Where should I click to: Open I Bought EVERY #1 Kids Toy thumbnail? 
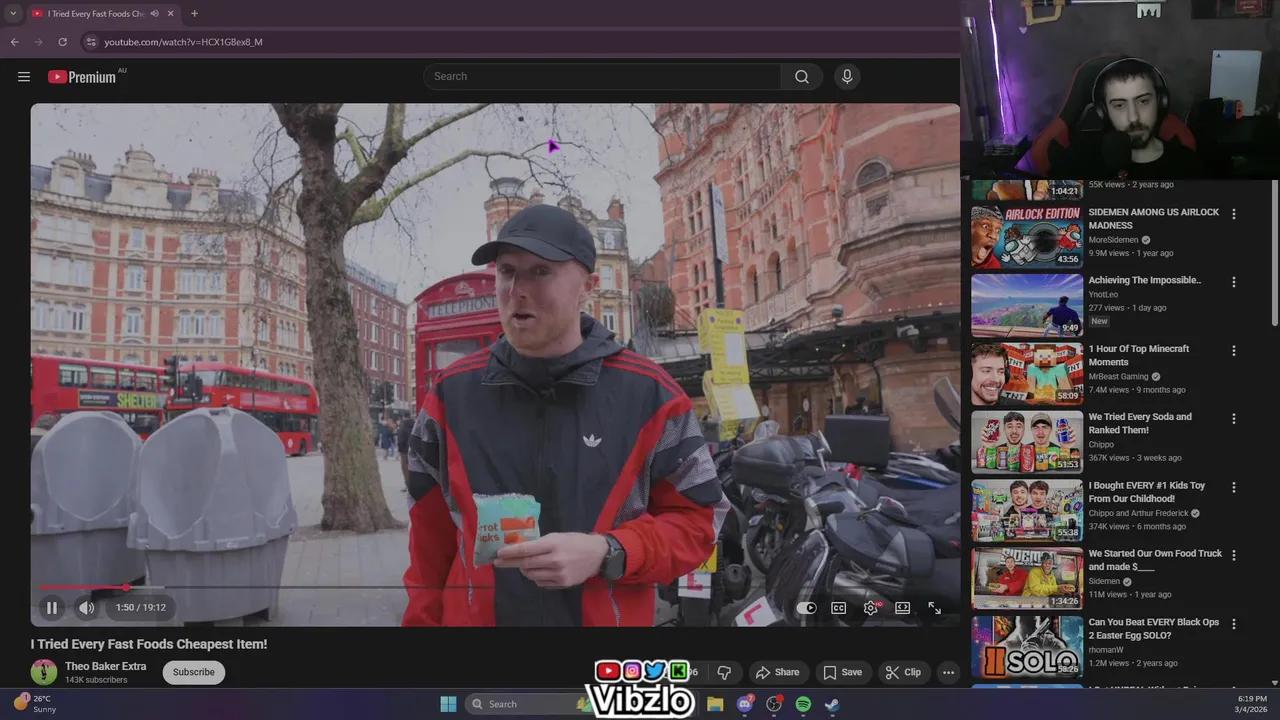click(x=1027, y=511)
